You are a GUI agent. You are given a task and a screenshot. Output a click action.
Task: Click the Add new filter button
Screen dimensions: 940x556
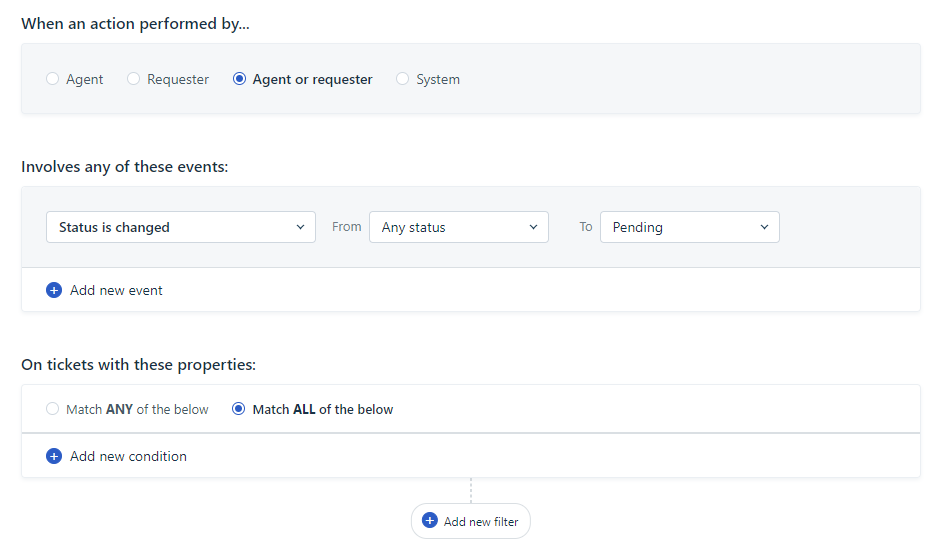[471, 521]
